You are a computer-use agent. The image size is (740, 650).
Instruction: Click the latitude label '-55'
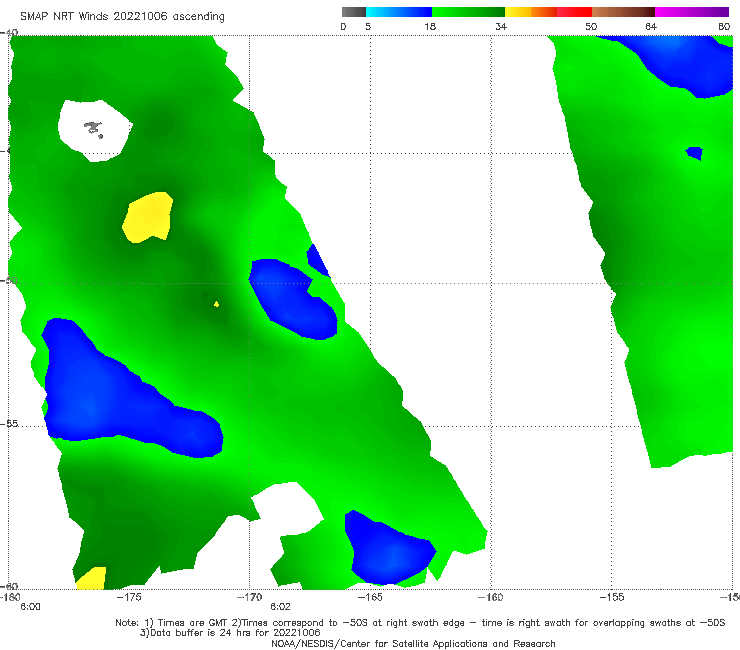tap(9, 423)
